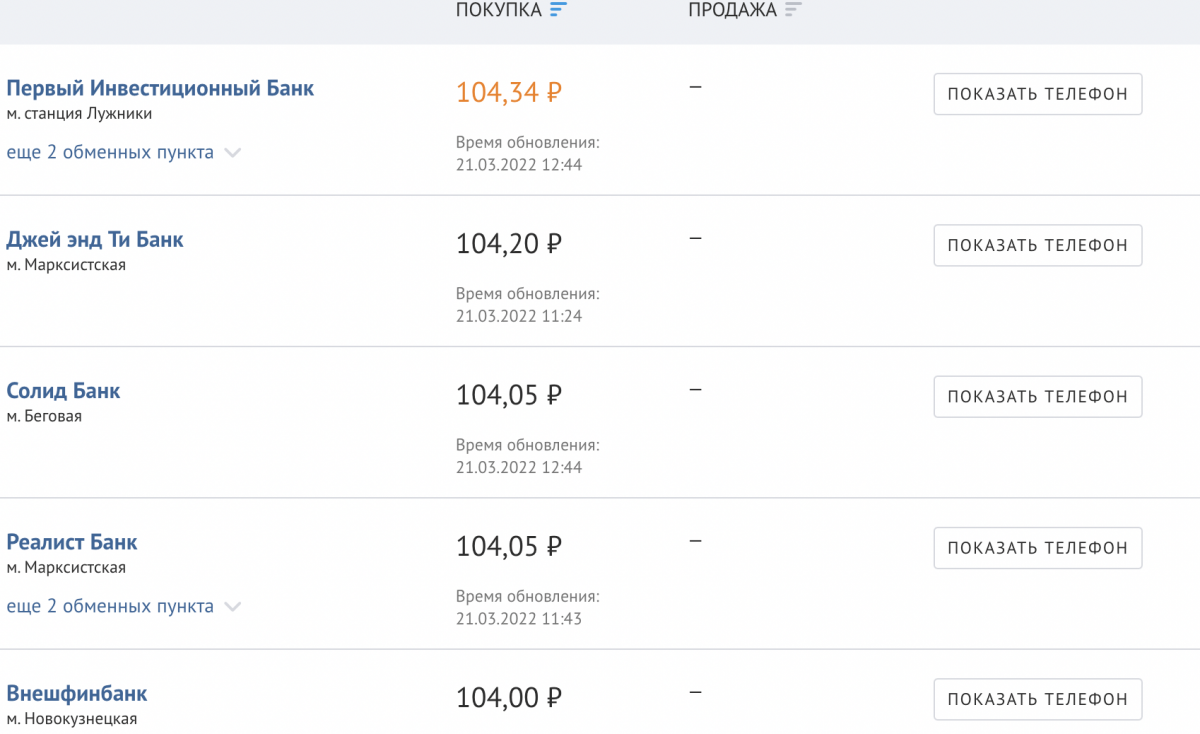Open Джей энд Ти Банк link
Viewport: 1200px width, 734px height.
[x=95, y=240]
